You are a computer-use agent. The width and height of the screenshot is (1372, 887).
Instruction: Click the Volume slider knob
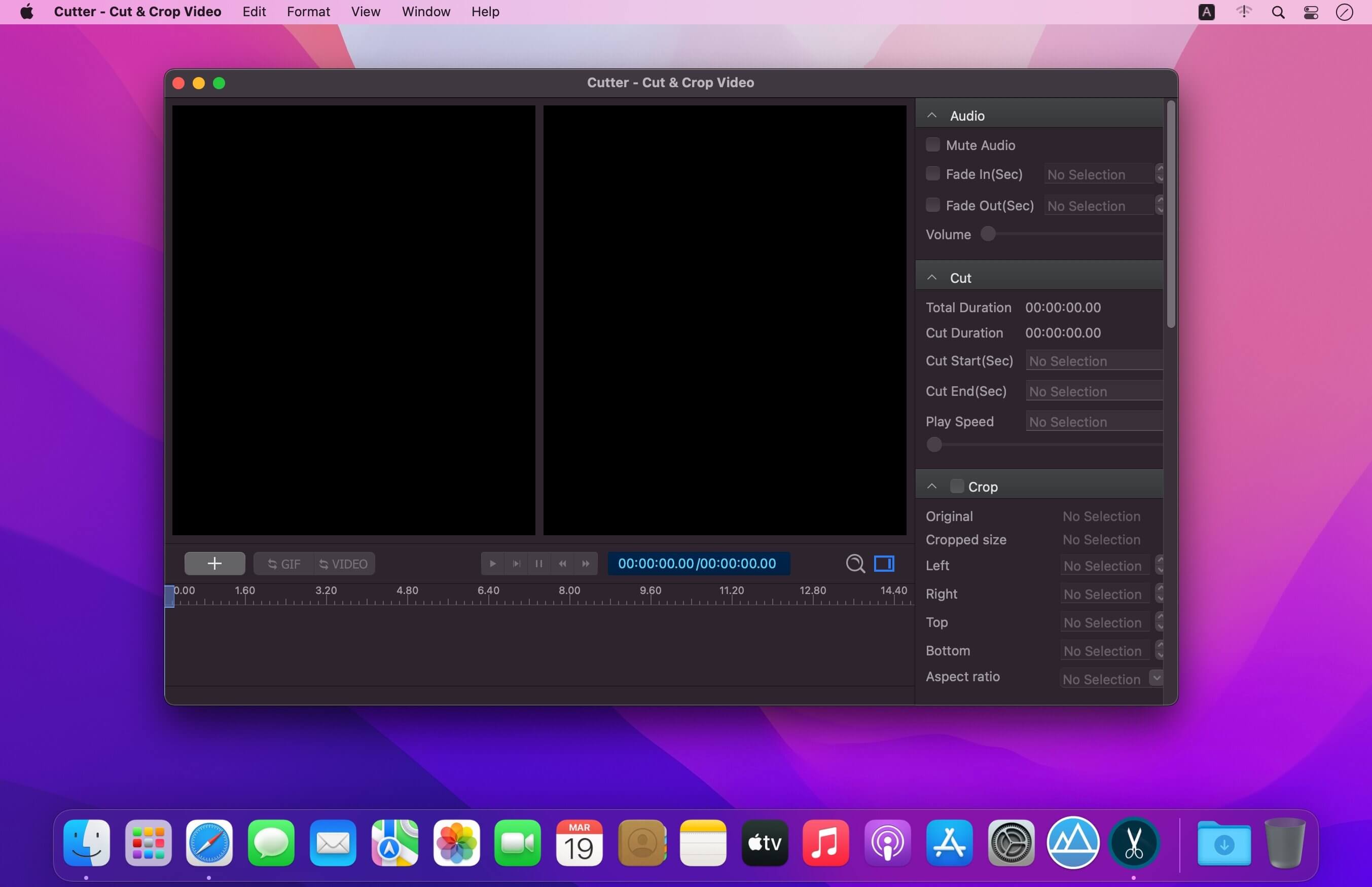point(988,234)
